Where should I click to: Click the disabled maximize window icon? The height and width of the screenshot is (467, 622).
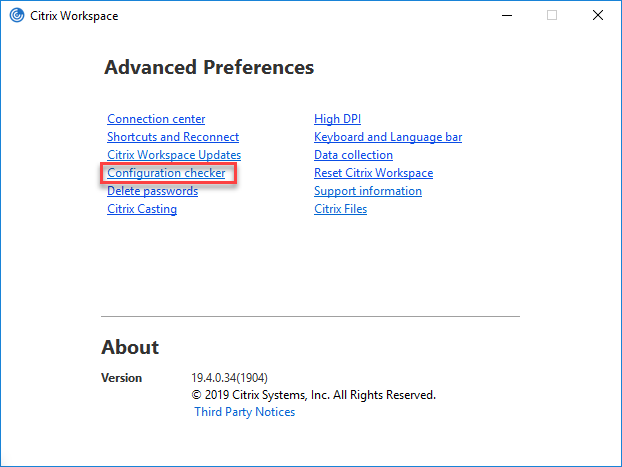click(x=552, y=15)
